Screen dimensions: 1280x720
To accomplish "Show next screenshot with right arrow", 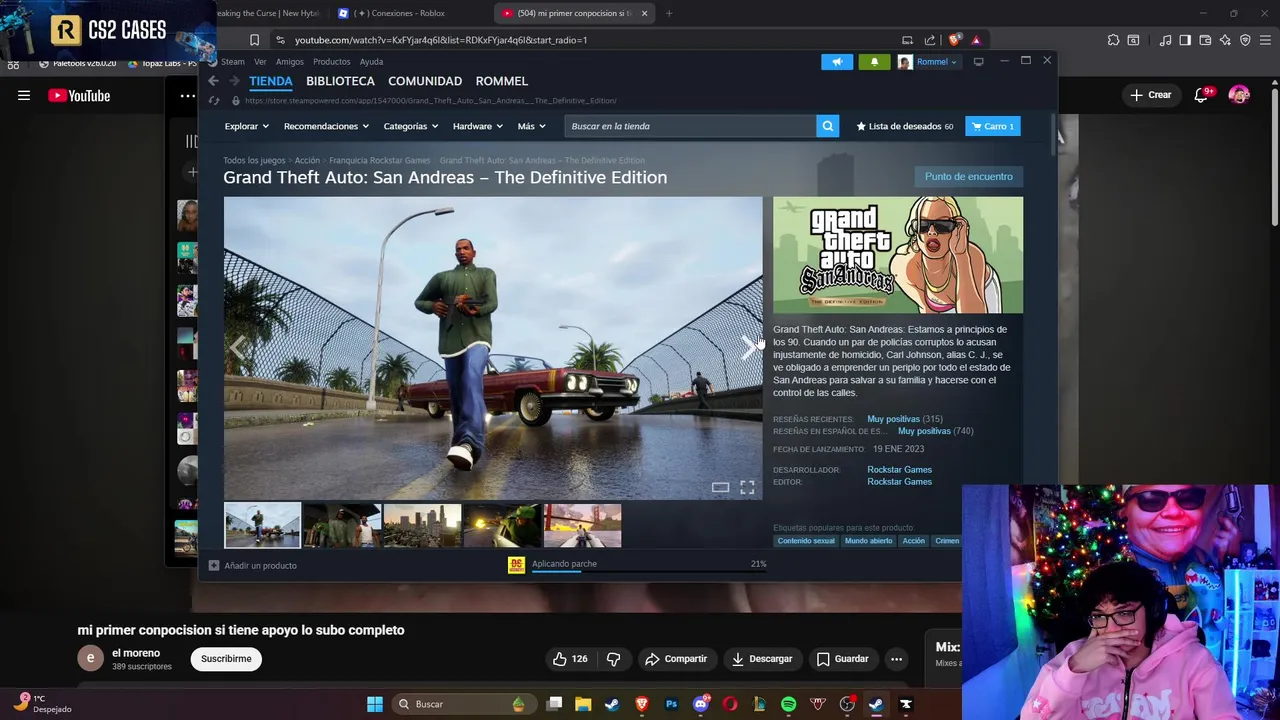I will 747,347.
